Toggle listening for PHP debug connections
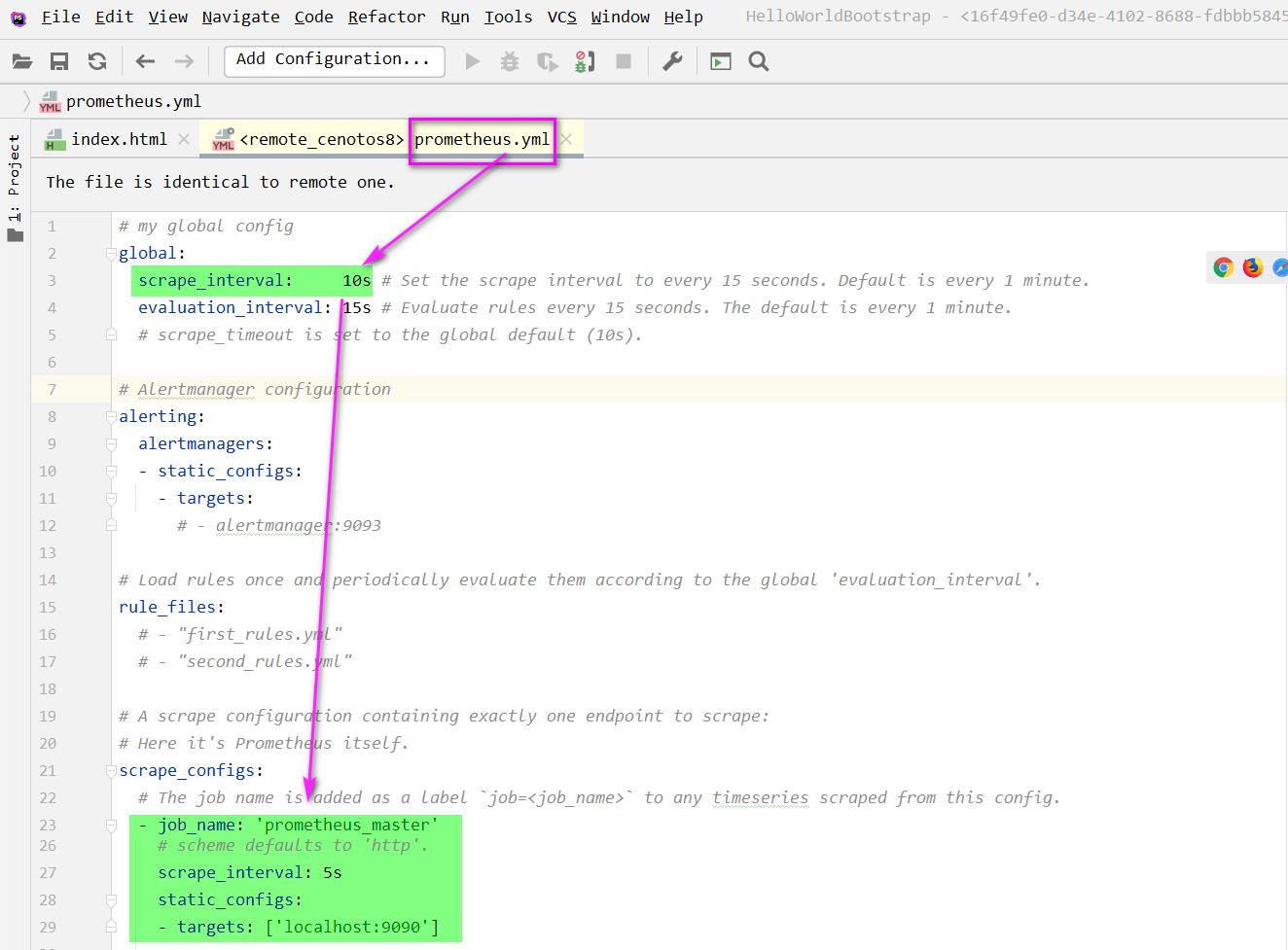The width and height of the screenshot is (1288, 950). pos(585,61)
